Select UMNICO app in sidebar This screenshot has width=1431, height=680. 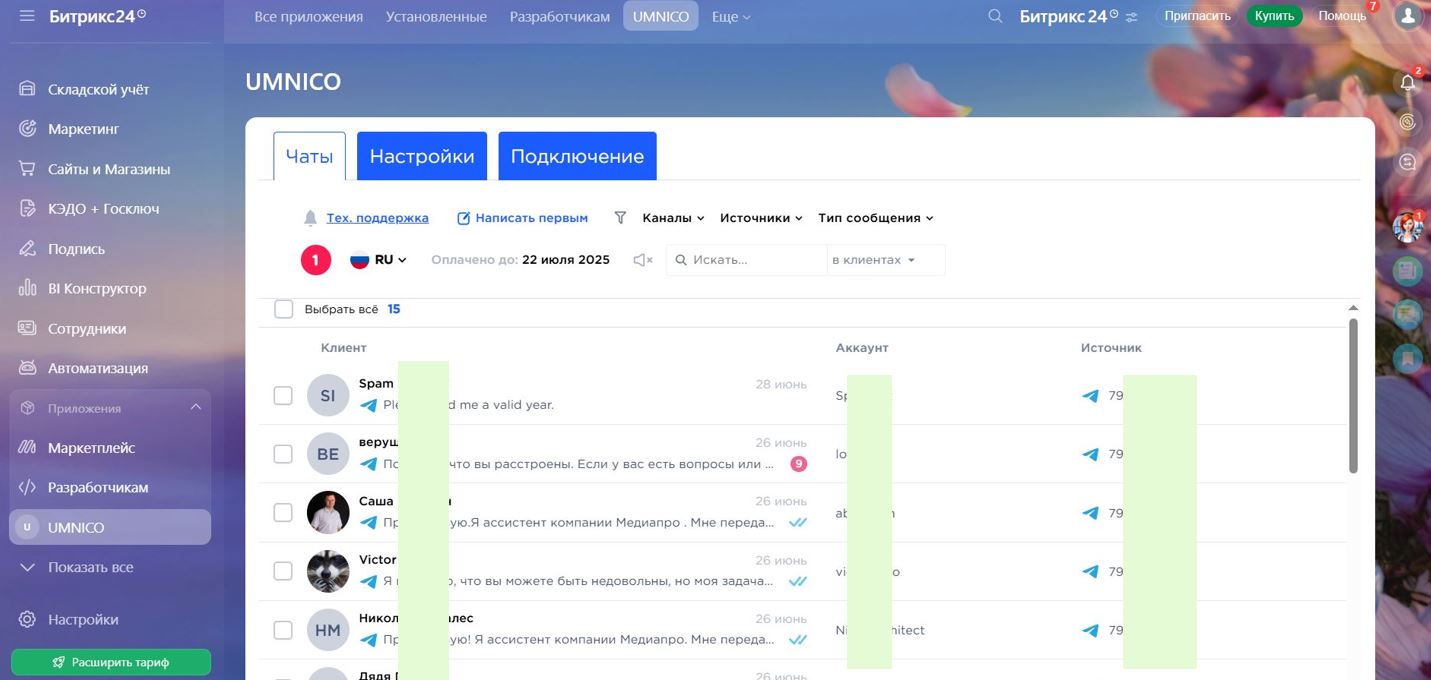(x=110, y=527)
